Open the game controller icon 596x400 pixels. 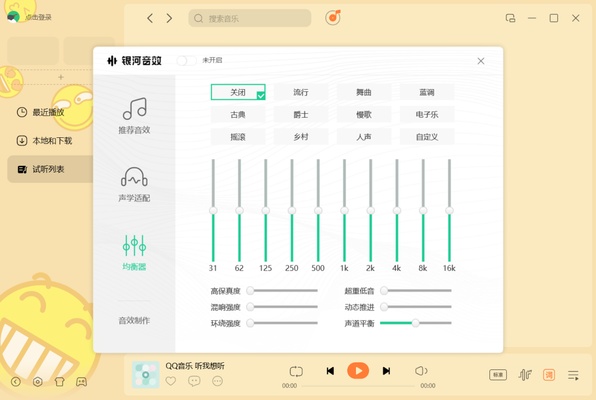81,382
